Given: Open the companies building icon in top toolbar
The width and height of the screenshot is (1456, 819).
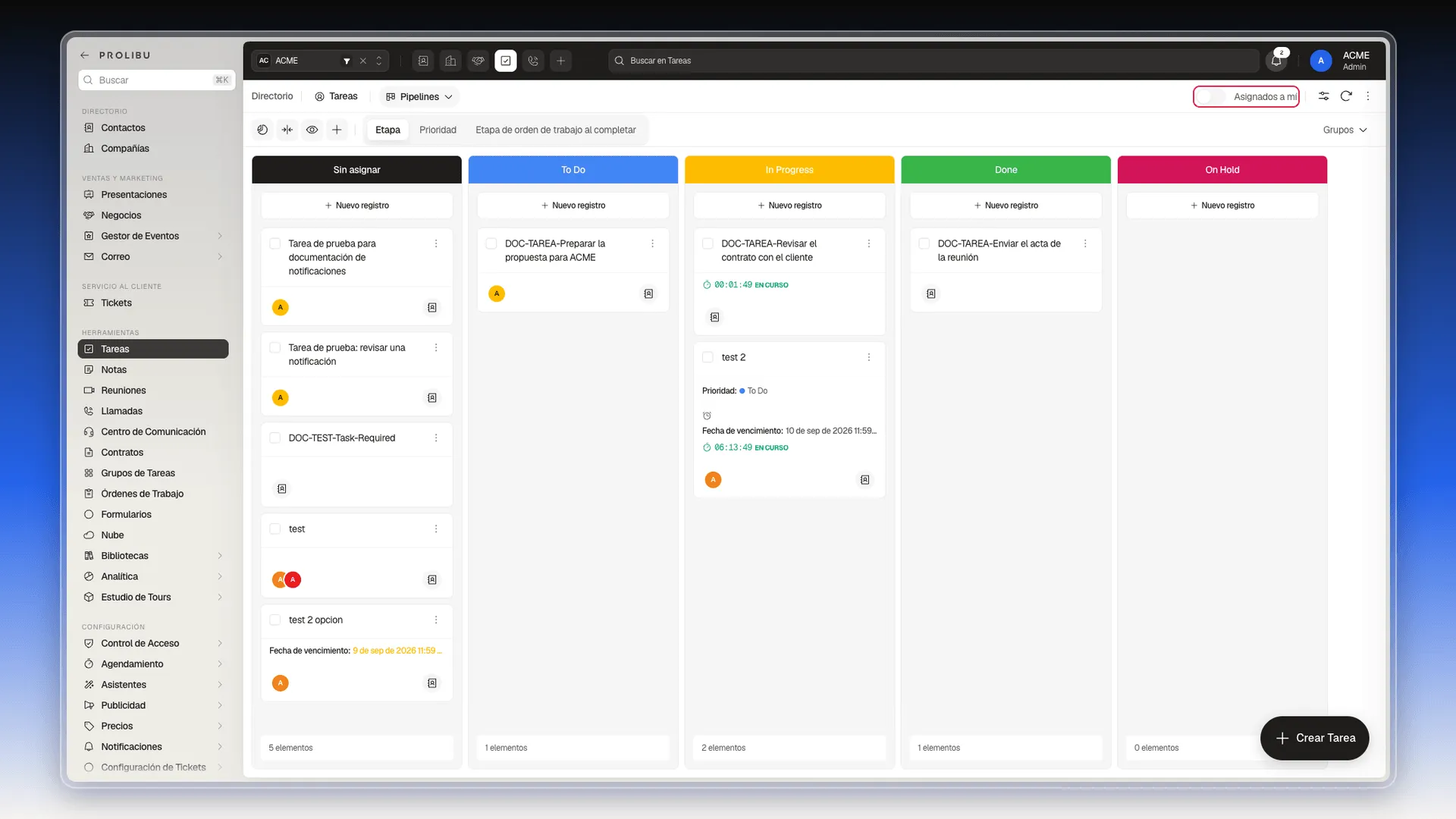Looking at the screenshot, I should [x=450, y=61].
